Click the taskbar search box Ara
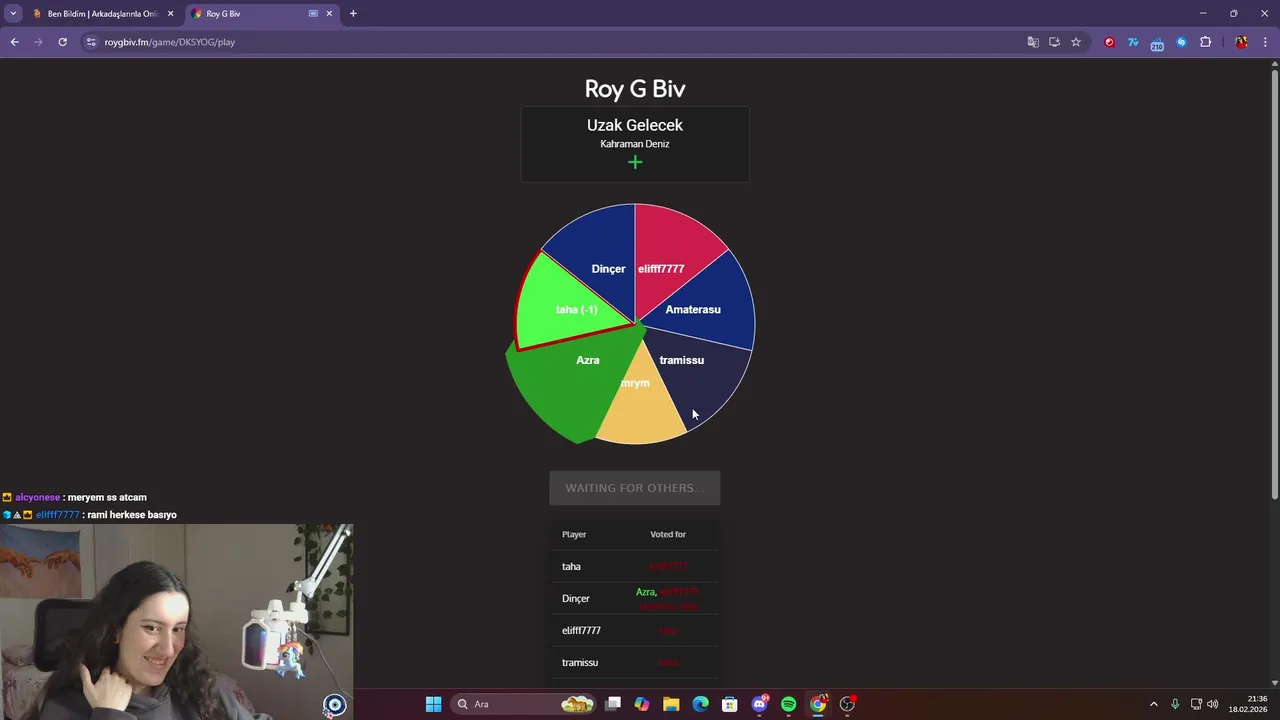This screenshot has height=720, width=1280. click(525, 704)
